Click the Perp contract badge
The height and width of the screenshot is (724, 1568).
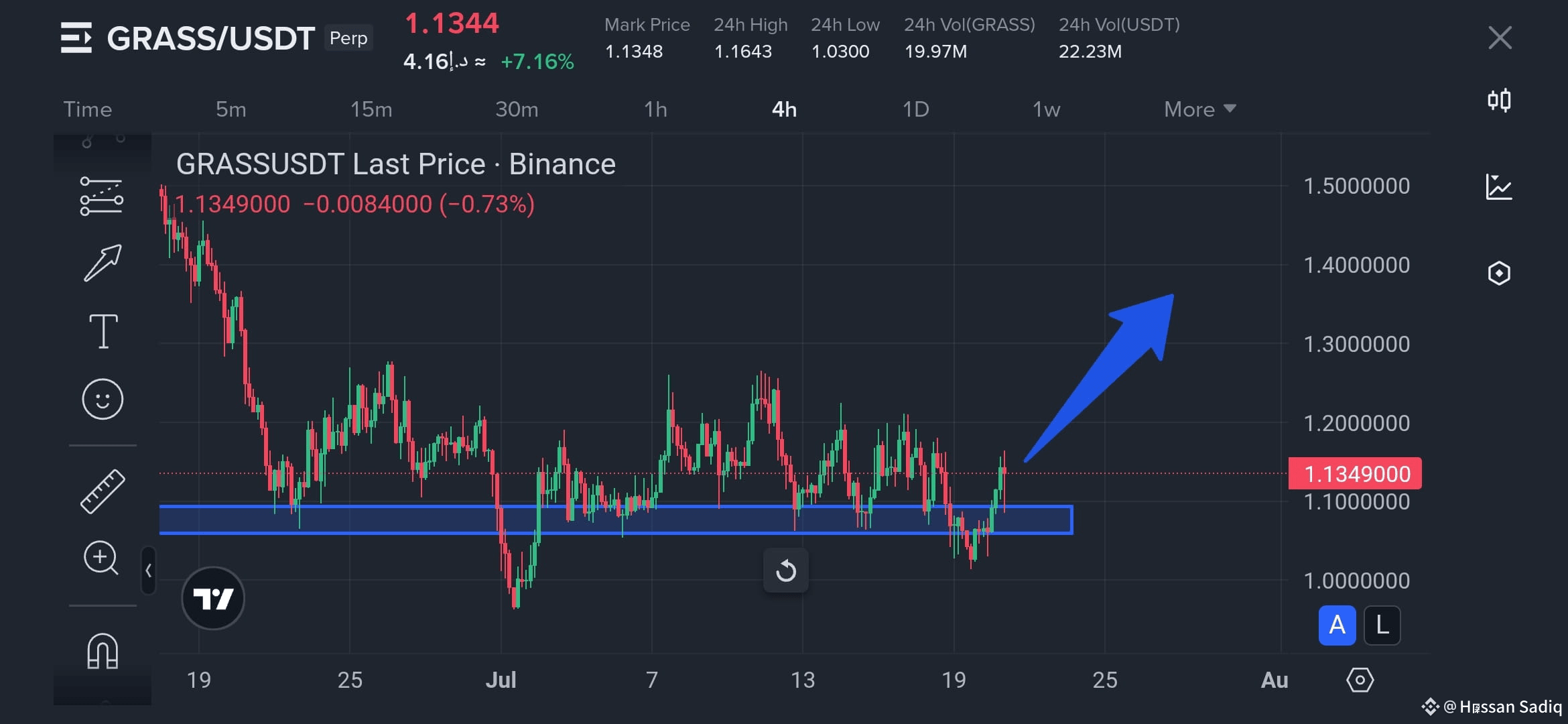[348, 38]
